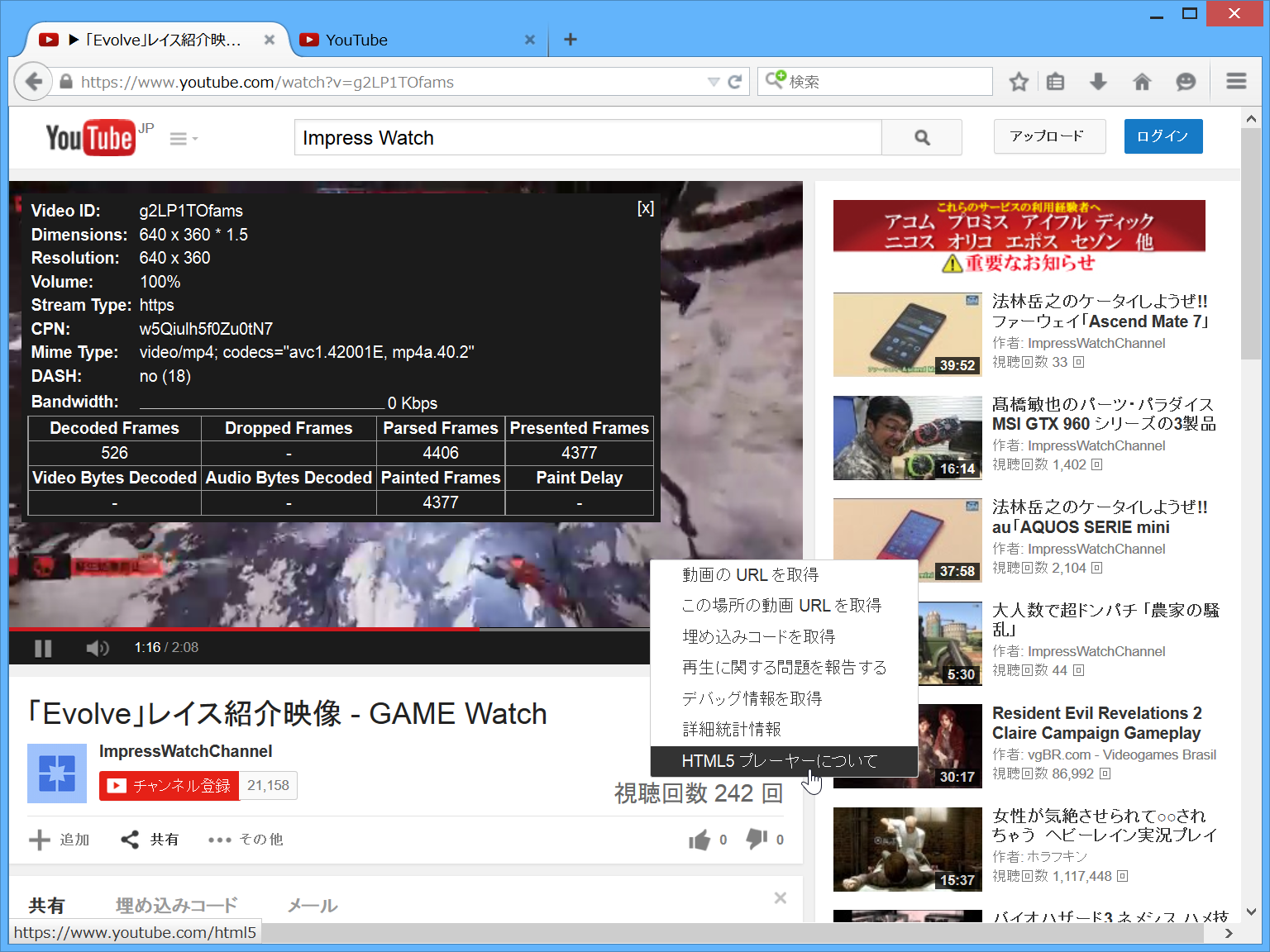Click the YouTube search magnifying glass icon
Viewport: 1270px width, 952px height.
921,137
